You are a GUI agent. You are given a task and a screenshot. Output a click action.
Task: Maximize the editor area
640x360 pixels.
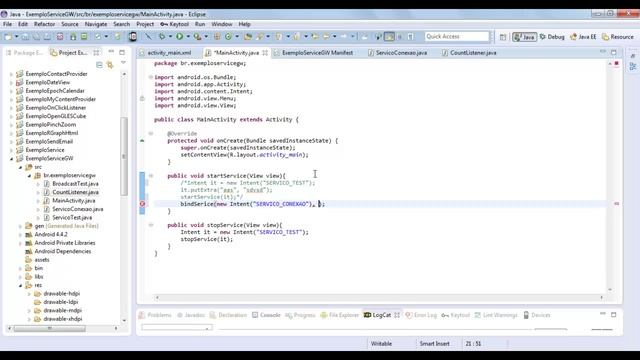click(613, 52)
